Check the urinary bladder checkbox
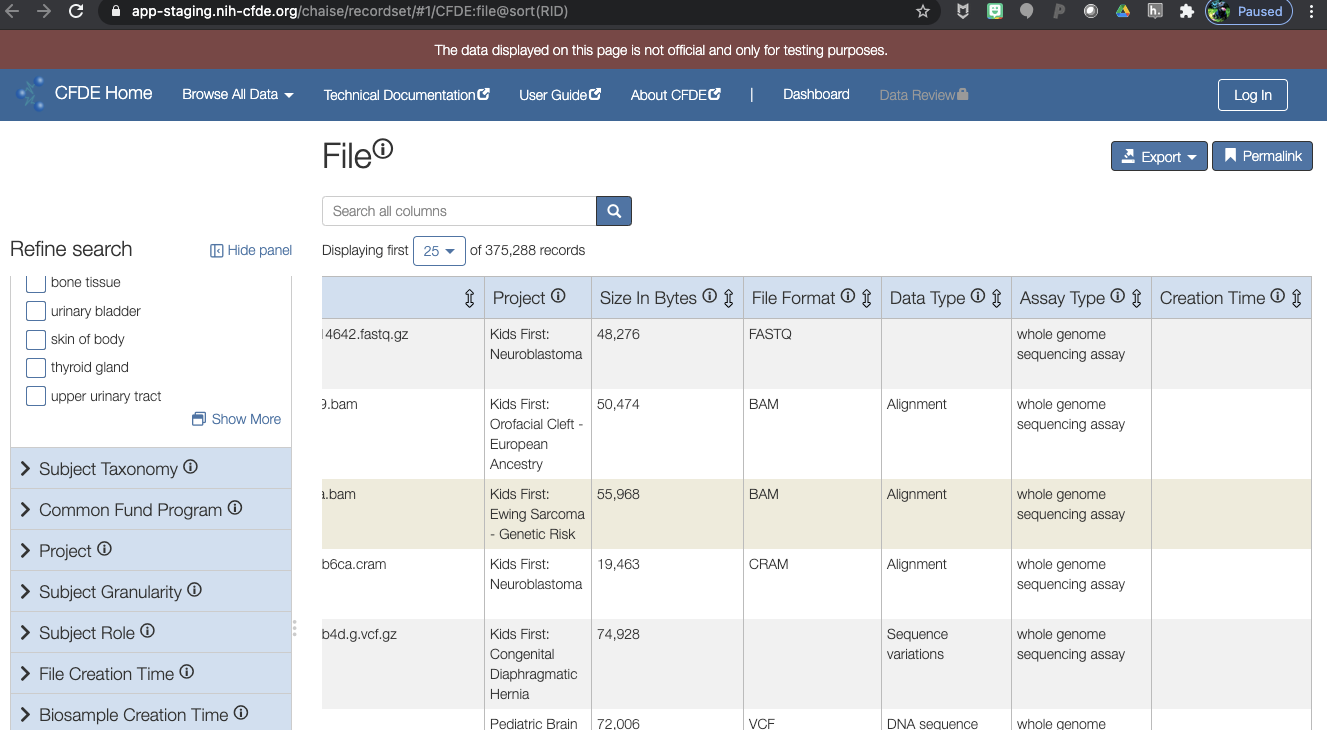Viewport: 1327px width, 730px height. pos(35,311)
